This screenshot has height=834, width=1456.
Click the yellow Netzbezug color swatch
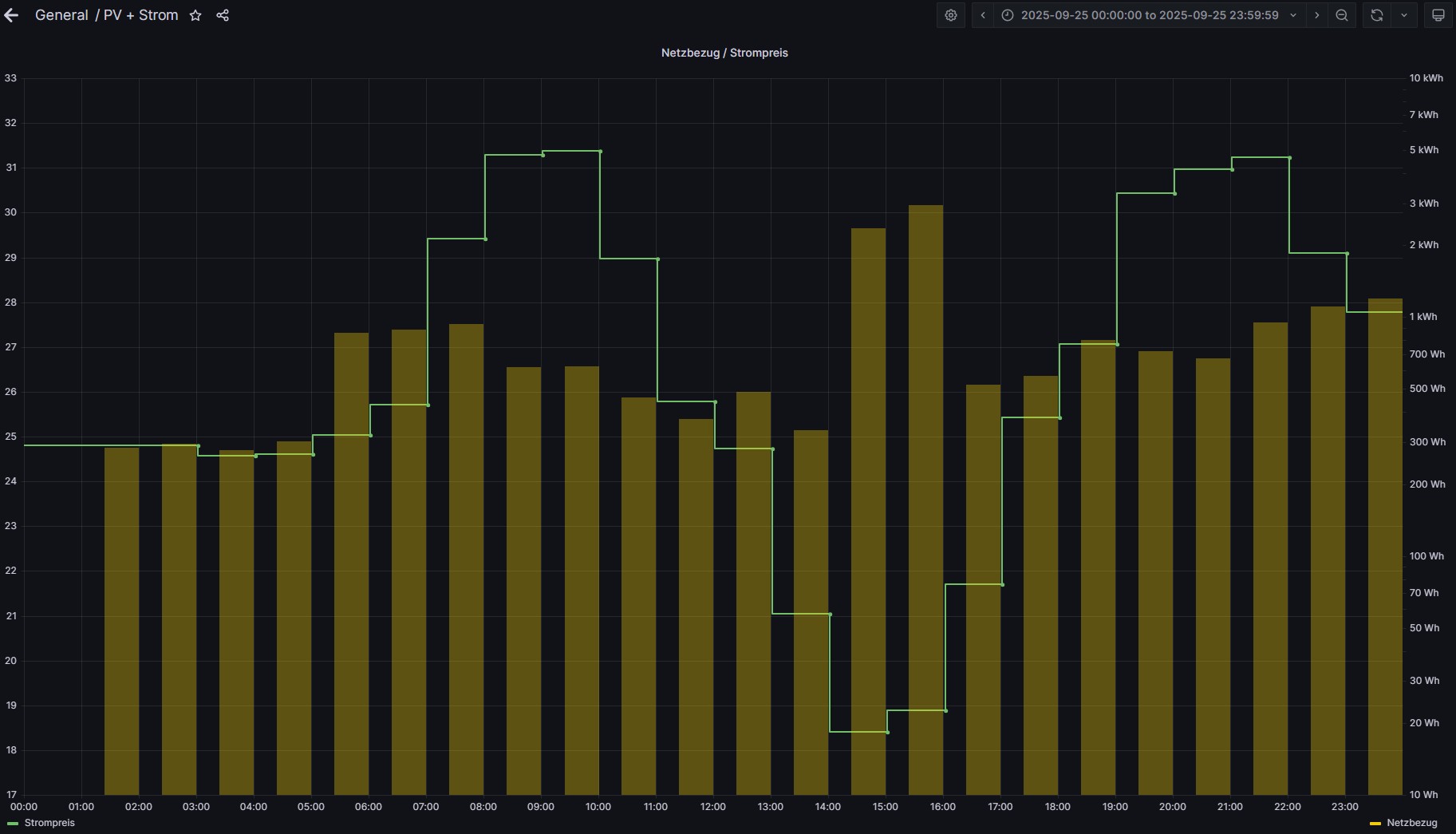click(1375, 823)
